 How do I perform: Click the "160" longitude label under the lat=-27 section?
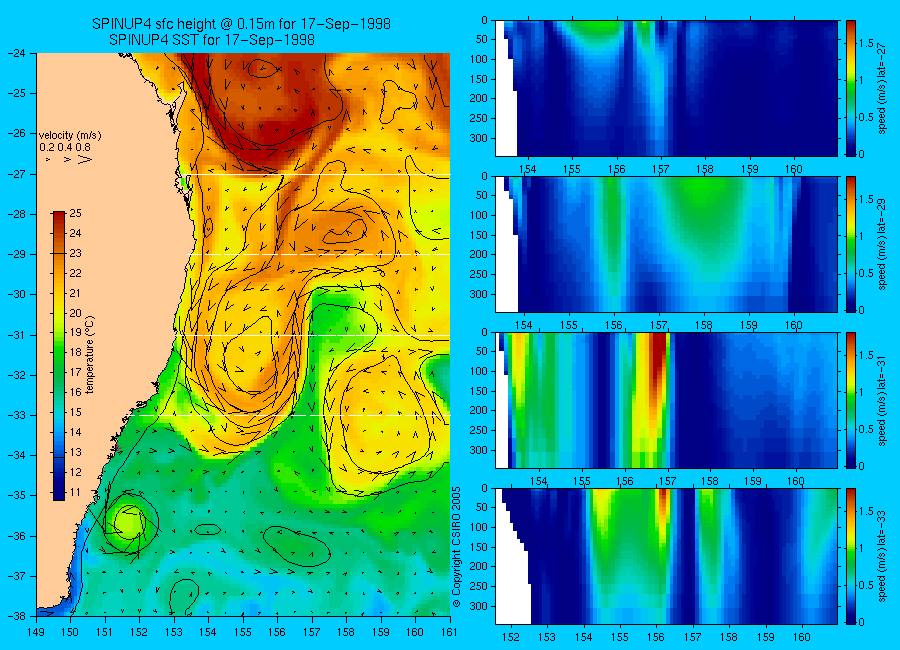coord(794,169)
